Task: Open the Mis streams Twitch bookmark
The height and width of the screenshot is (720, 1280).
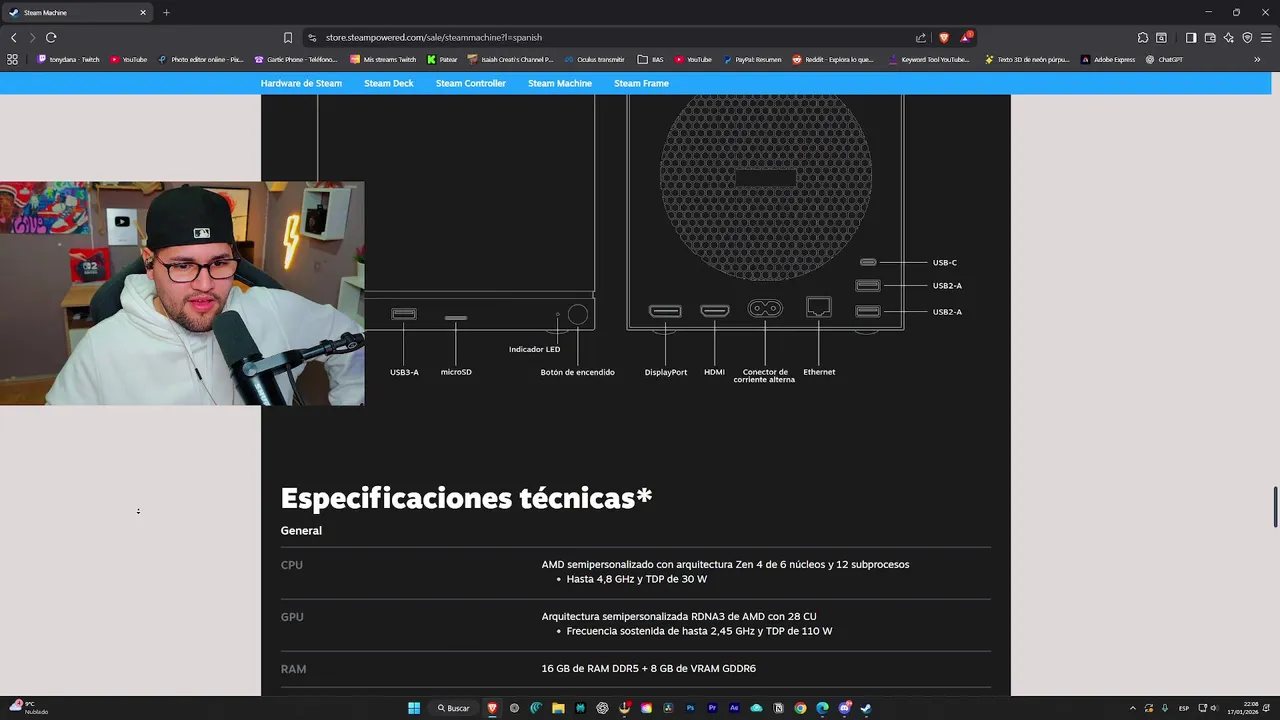Action: (x=383, y=59)
